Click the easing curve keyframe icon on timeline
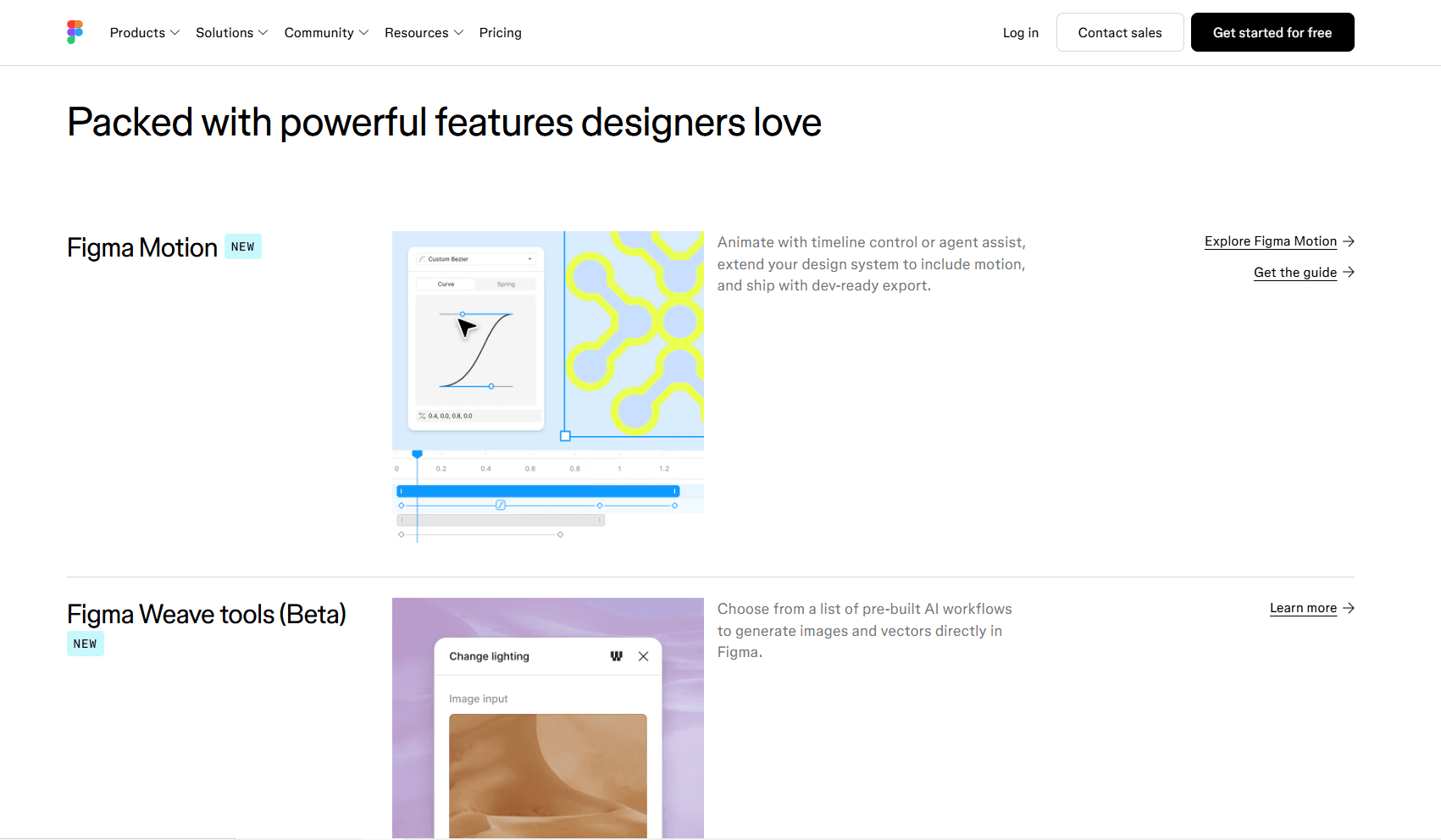 click(501, 506)
